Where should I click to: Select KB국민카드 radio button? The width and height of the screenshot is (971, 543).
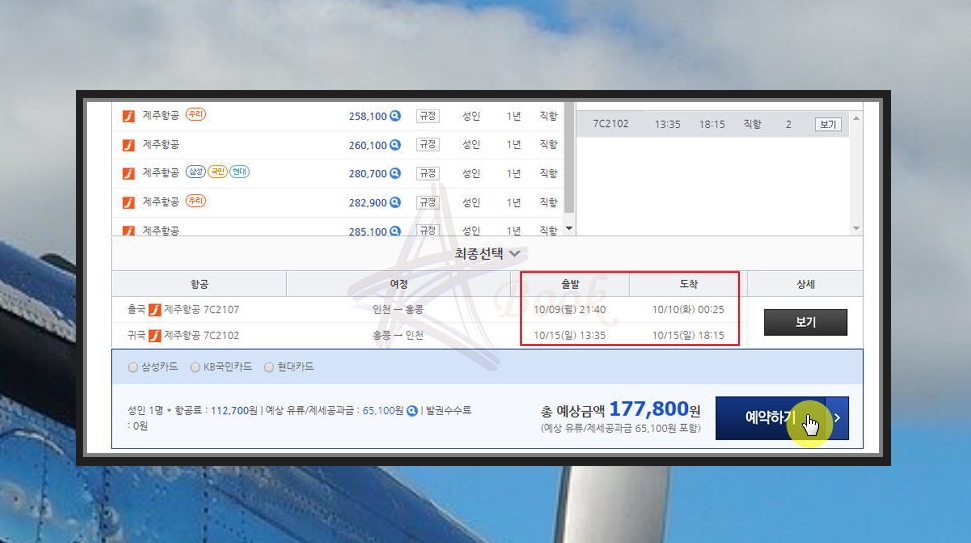(x=195, y=367)
